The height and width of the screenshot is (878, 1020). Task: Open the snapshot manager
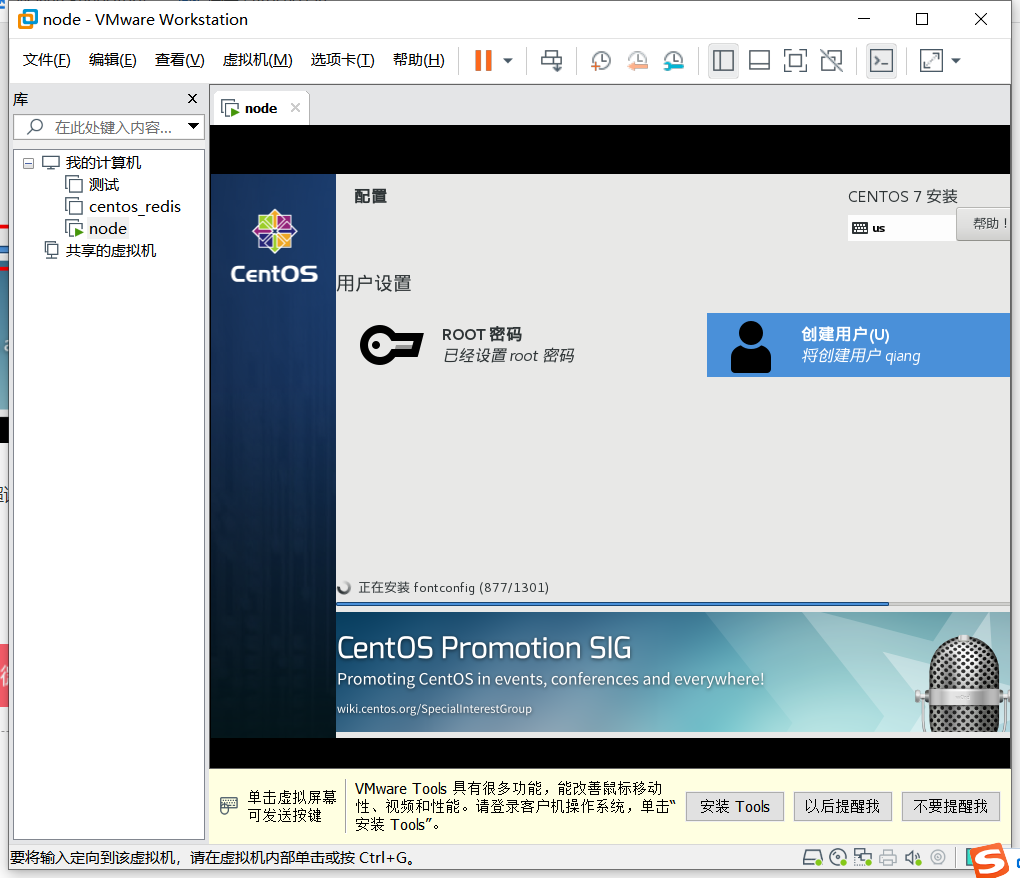[673, 60]
